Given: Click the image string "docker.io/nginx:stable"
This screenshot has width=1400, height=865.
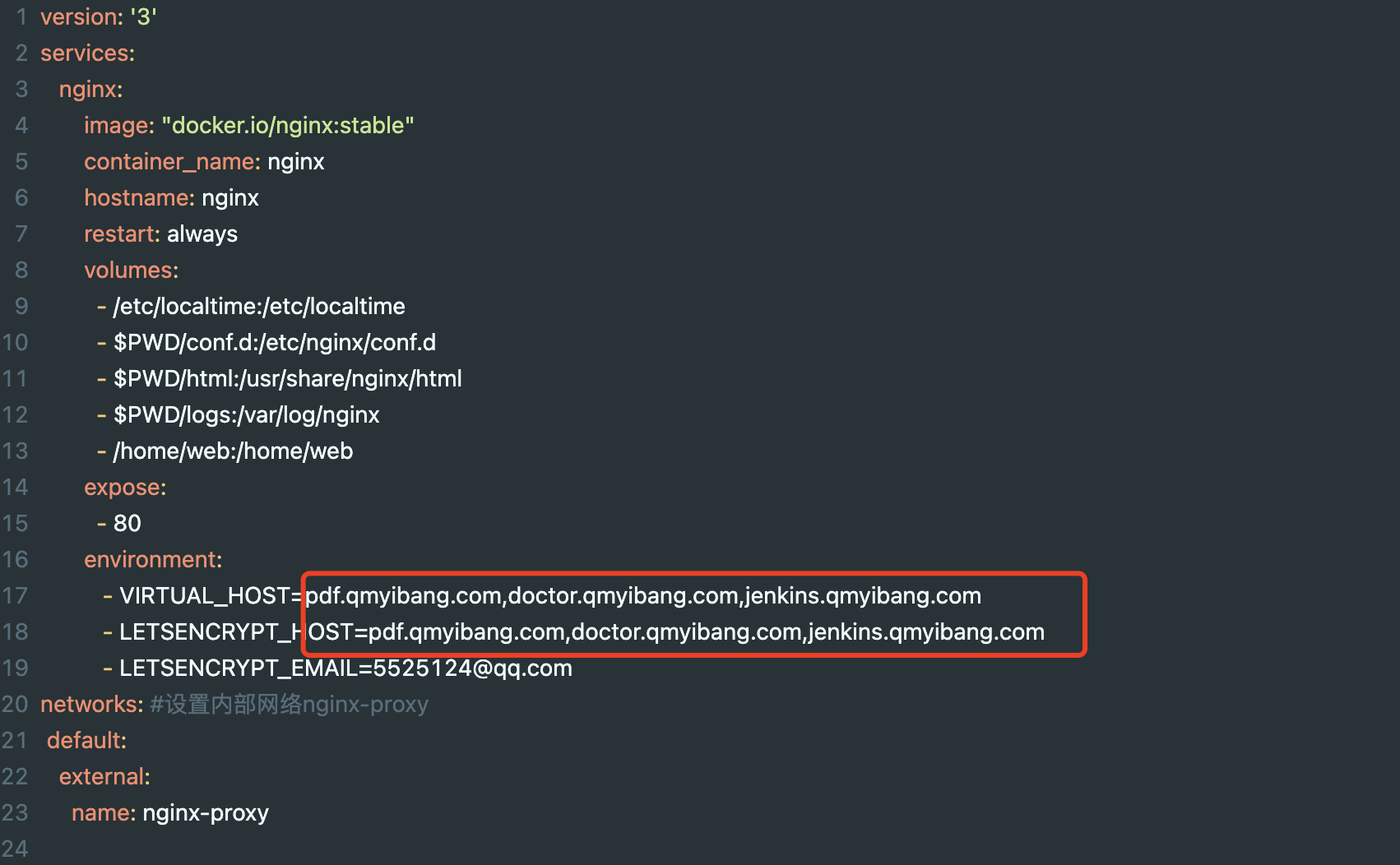Looking at the screenshot, I should (x=288, y=126).
